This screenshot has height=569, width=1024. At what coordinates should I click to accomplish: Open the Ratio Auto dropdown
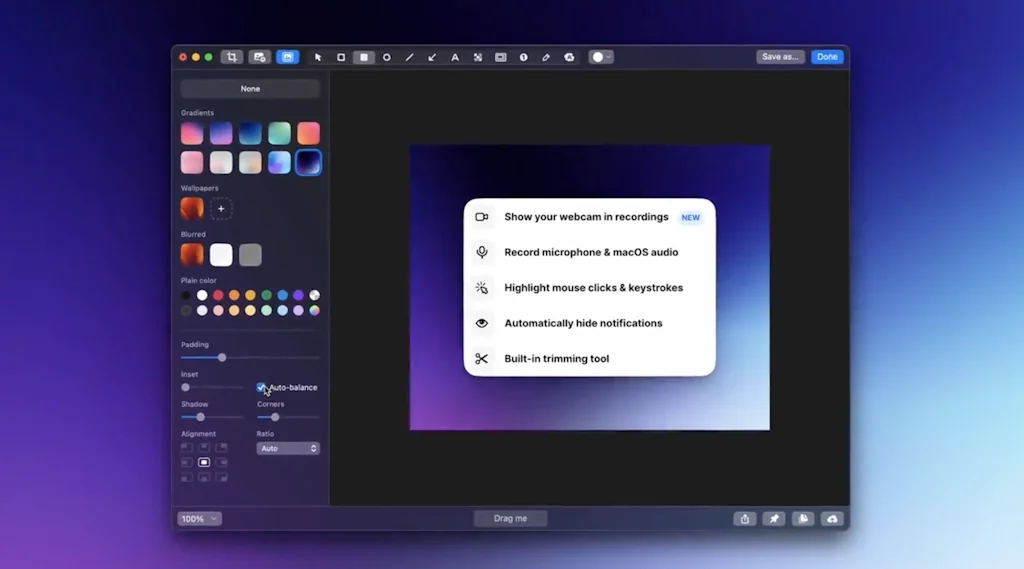(x=288, y=448)
